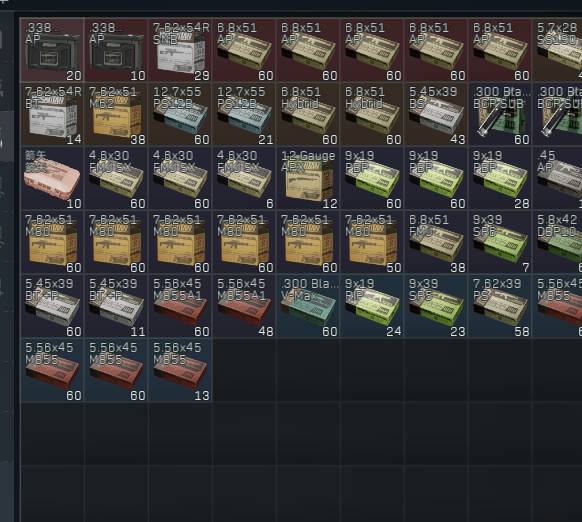
Task: Select the 6.8x51 FMJ ammo box
Action: point(436,242)
